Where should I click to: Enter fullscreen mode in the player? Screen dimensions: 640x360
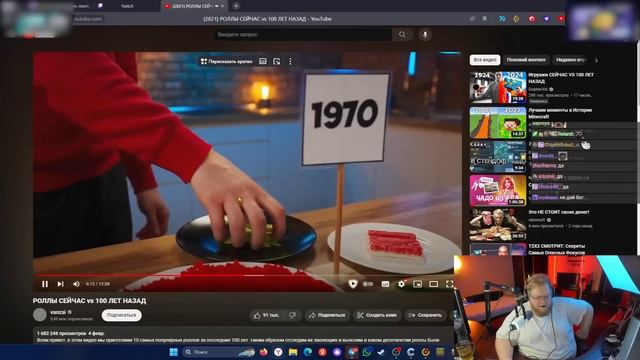pos(449,284)
